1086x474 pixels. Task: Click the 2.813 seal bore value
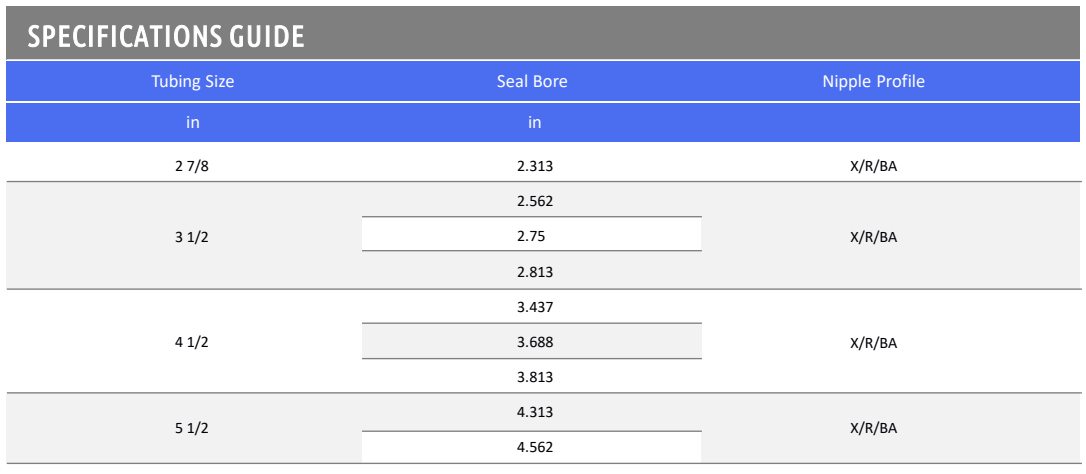click(535, 272)
